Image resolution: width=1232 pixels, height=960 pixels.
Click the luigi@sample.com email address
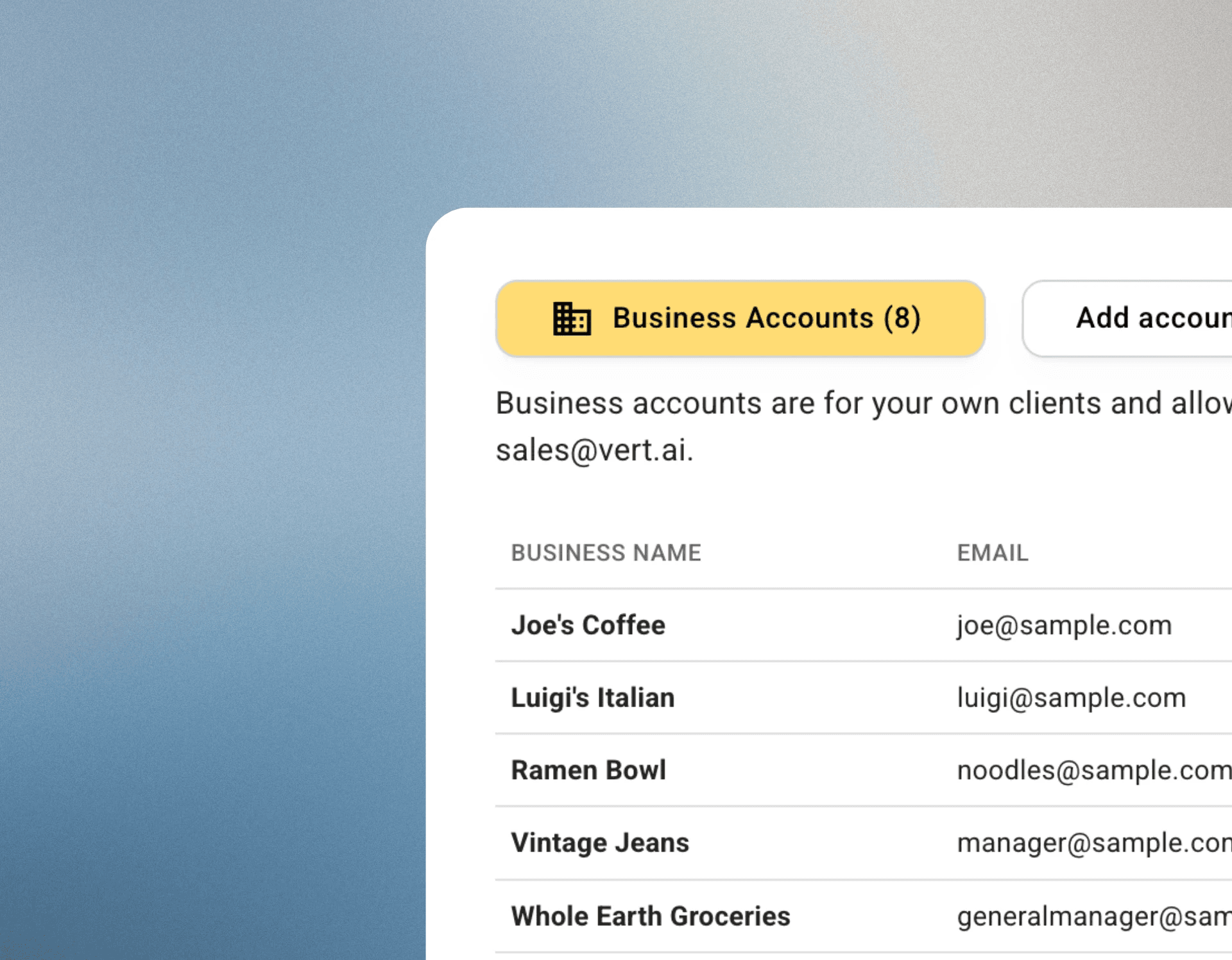[1072, 698]
